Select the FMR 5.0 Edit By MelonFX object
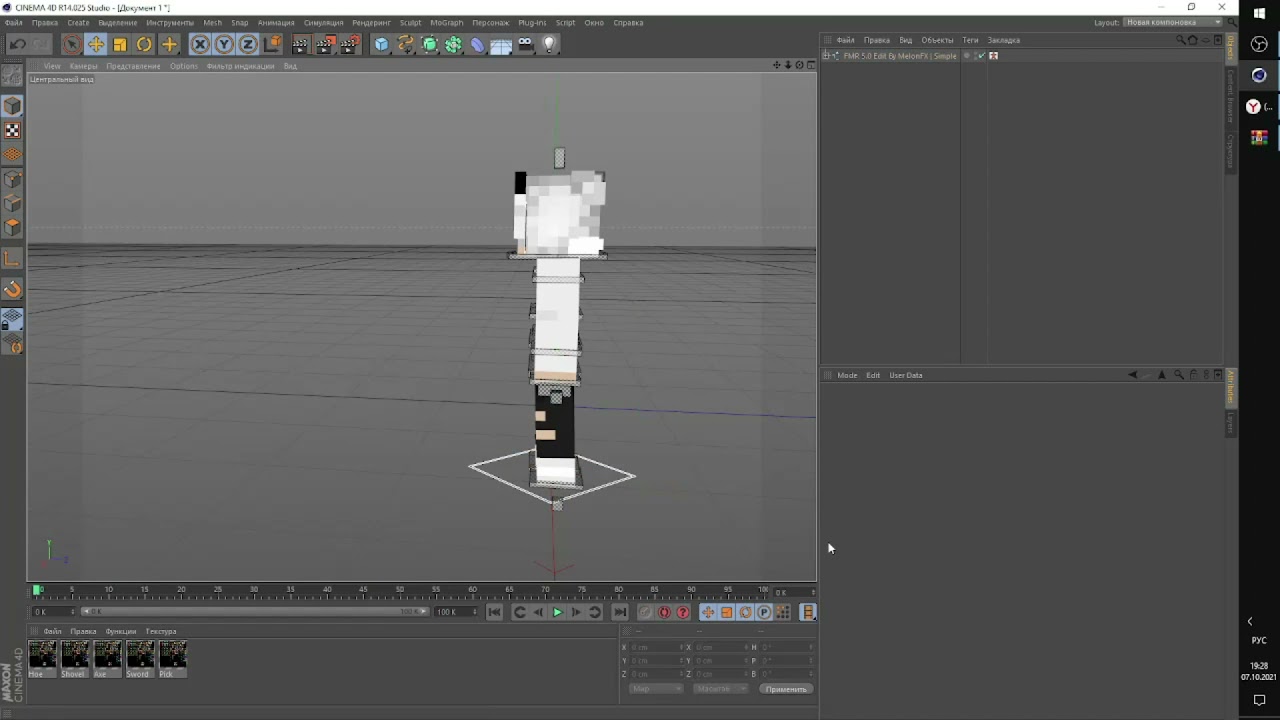Viewport: 1280px width, 720px height. click(900, 56)
